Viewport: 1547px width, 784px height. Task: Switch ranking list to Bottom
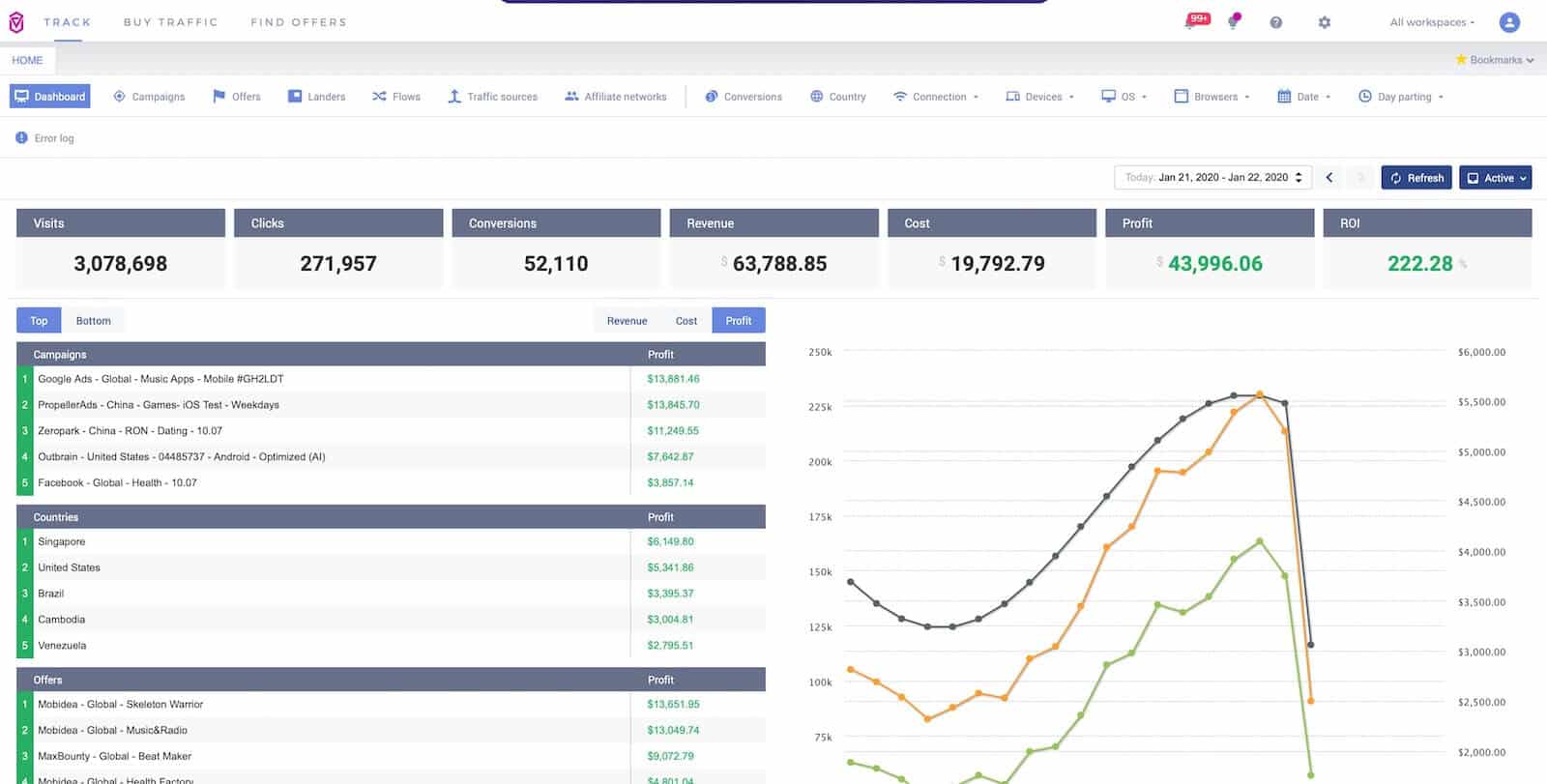tap(93, 321)
